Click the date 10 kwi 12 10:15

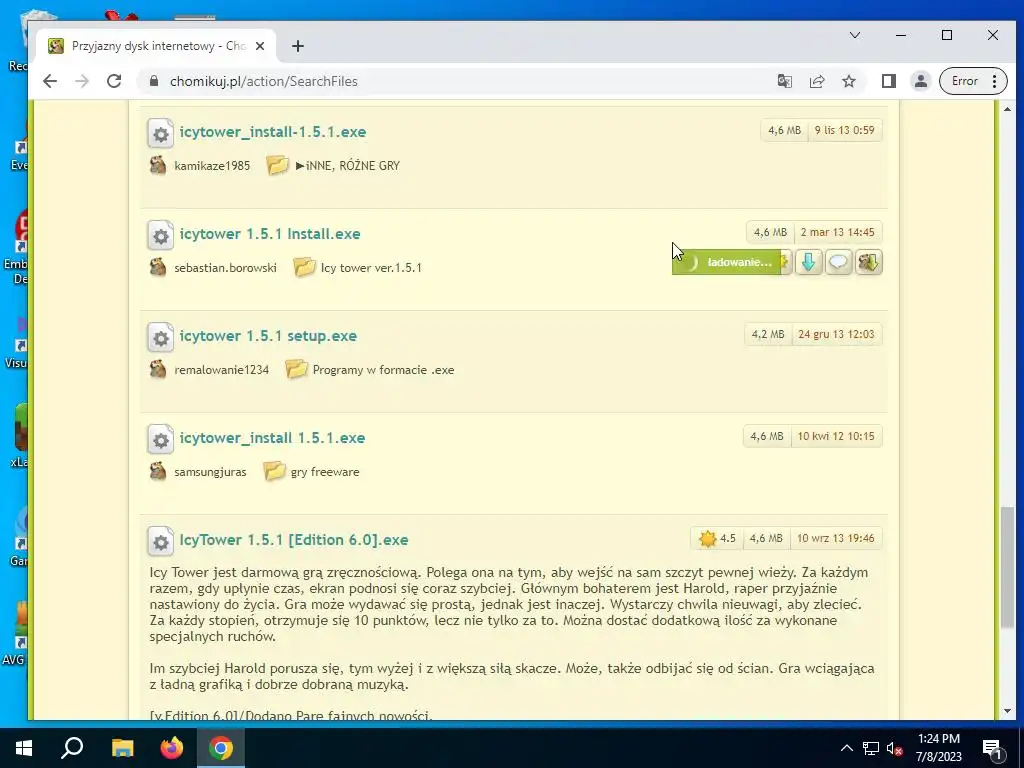(x=836, y=436)
